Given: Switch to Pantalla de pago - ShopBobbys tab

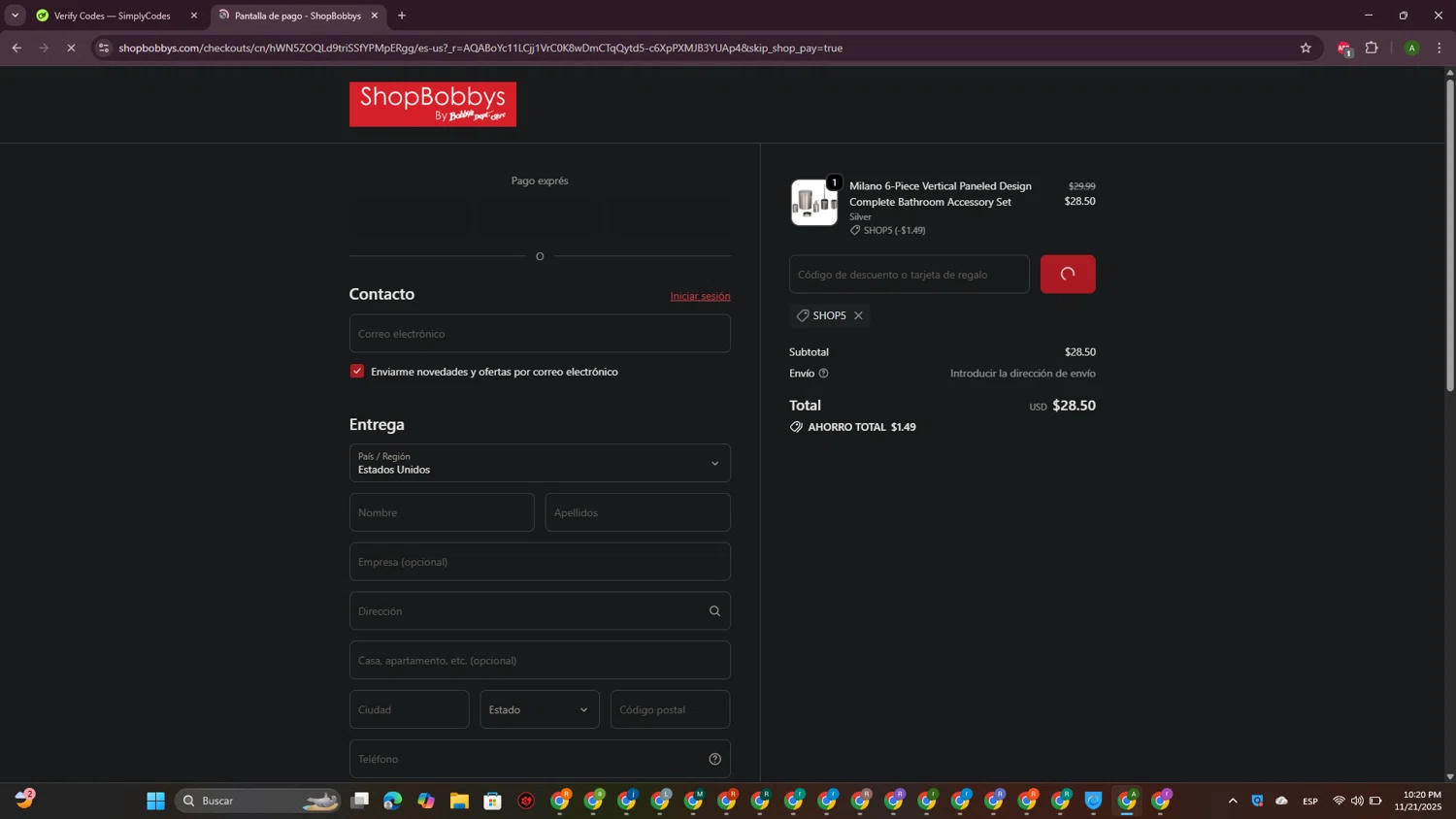Looking at the screenshot, I should coord(297,16).
